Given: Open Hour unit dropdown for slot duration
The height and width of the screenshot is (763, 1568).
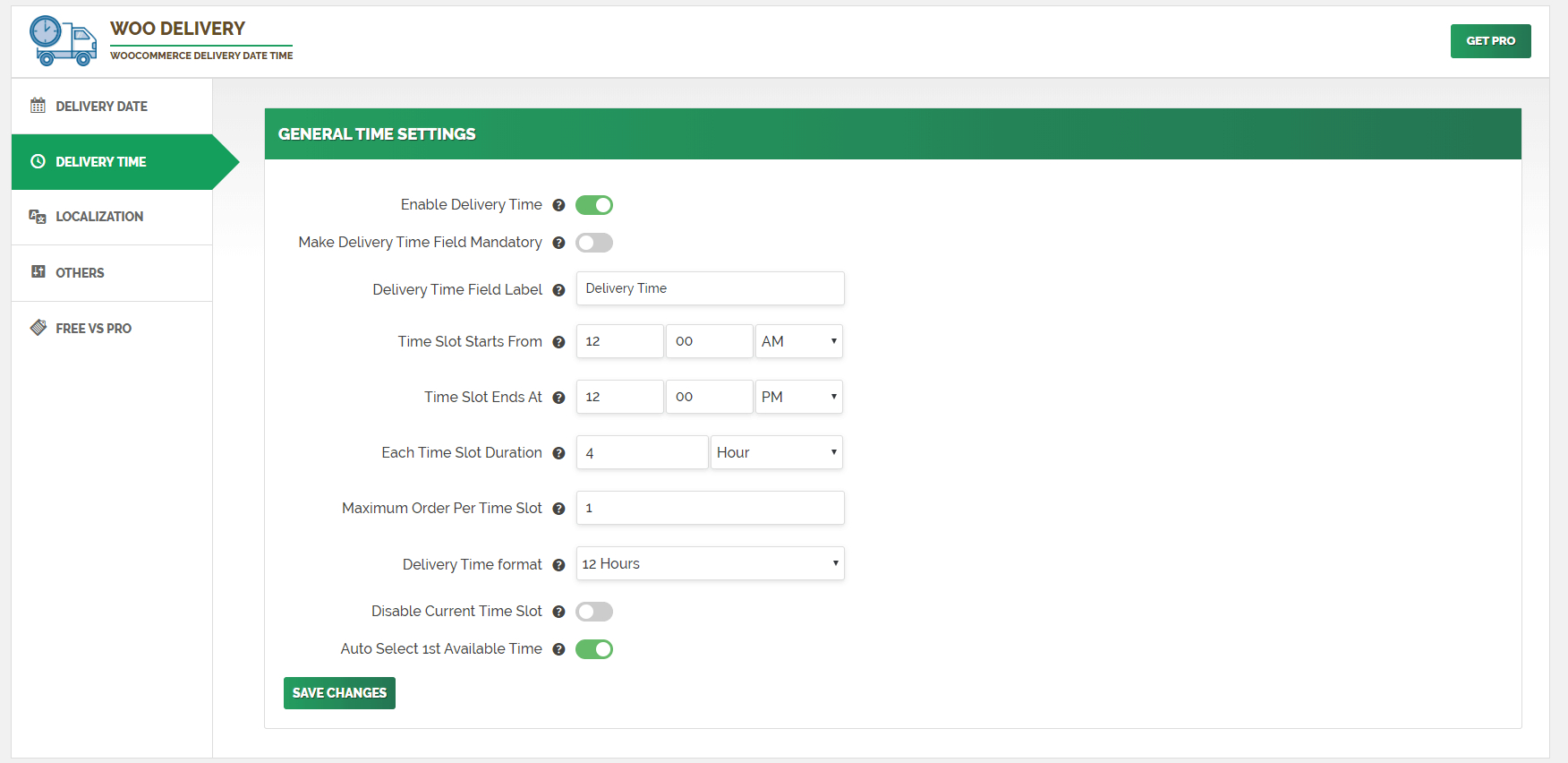Looking at the screenshot, I should click(777, 452).
